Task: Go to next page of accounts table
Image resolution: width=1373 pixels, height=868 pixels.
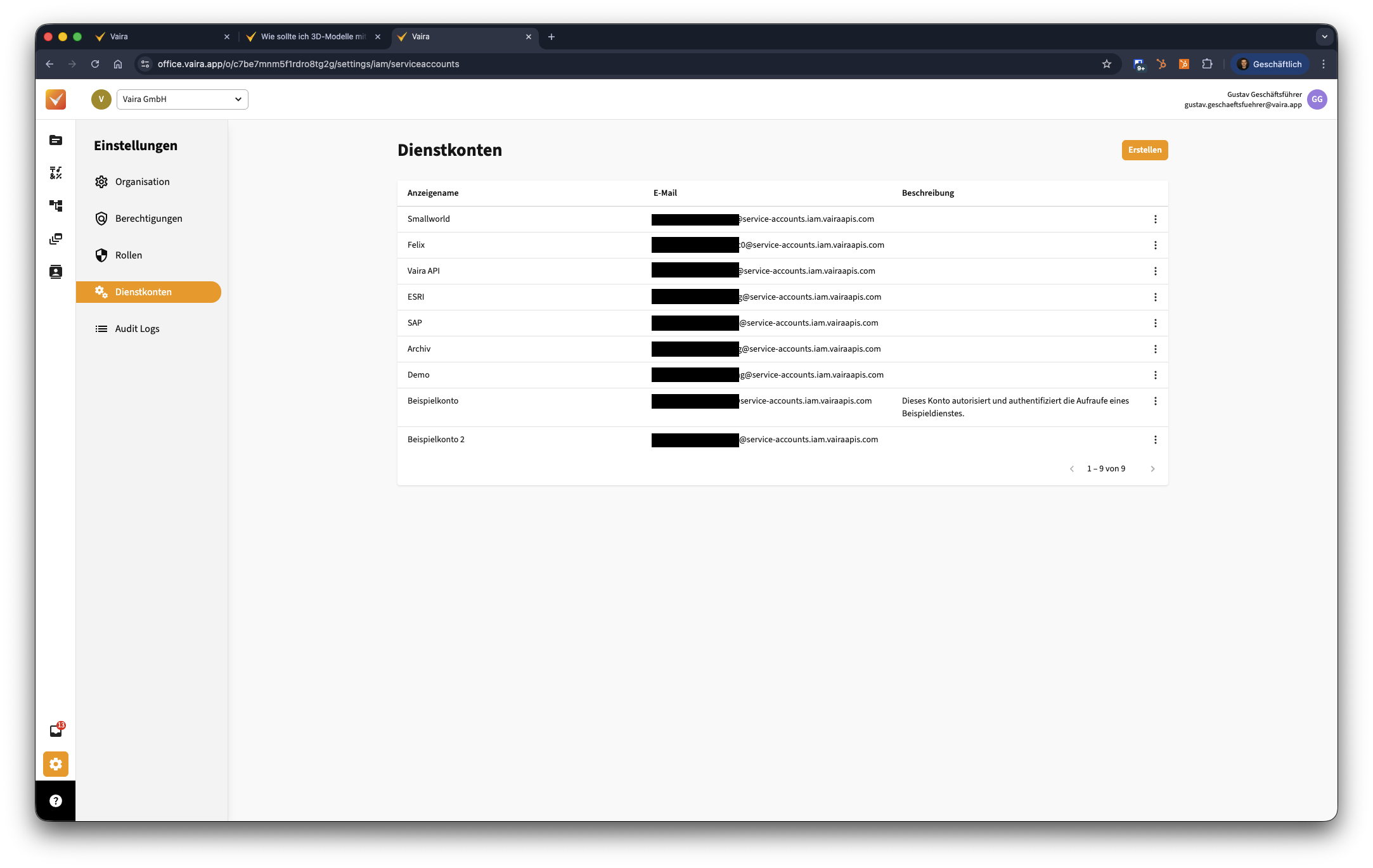Action: [1152, 469]
